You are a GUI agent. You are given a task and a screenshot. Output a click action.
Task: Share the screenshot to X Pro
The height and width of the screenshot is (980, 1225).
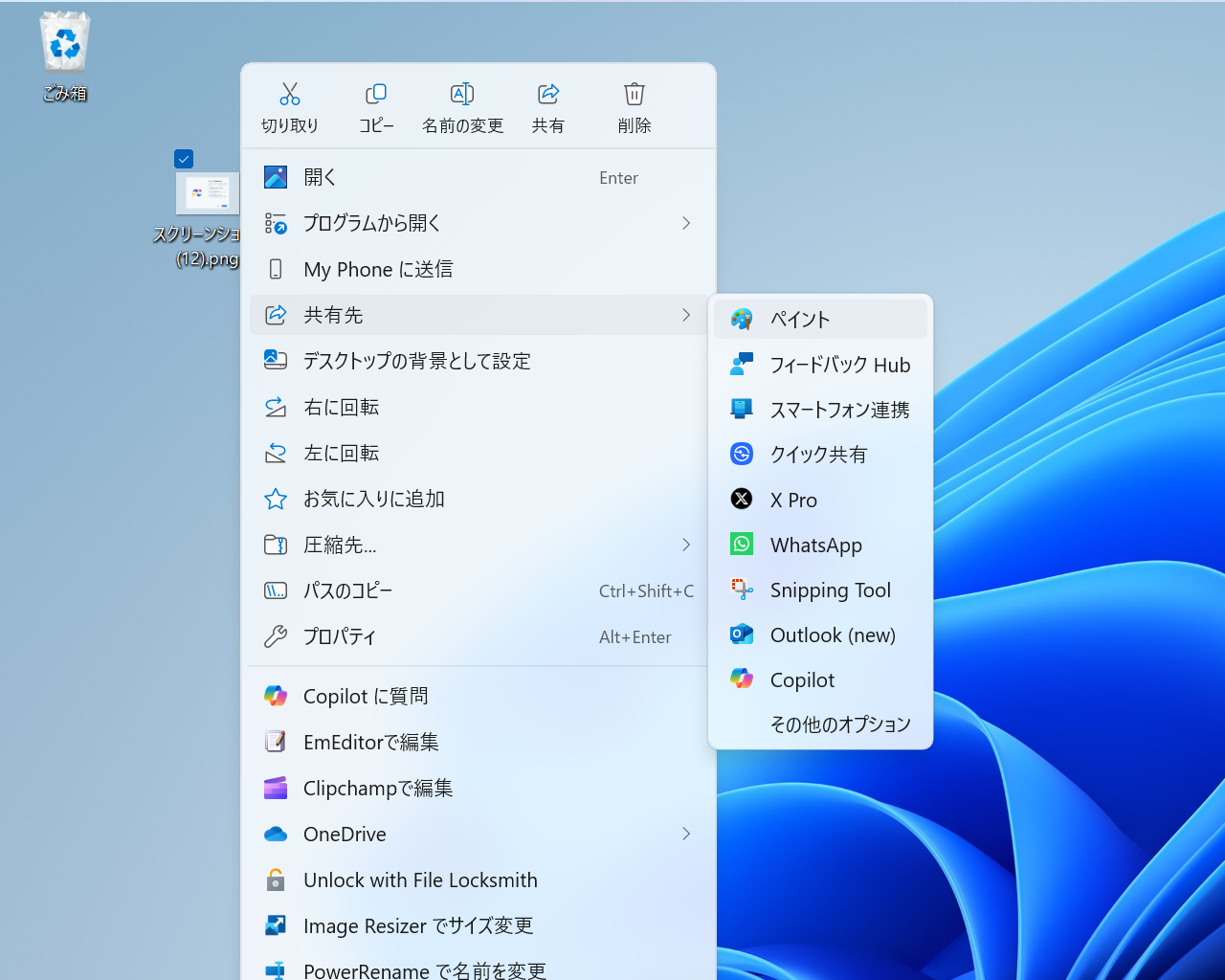(820, 499)
